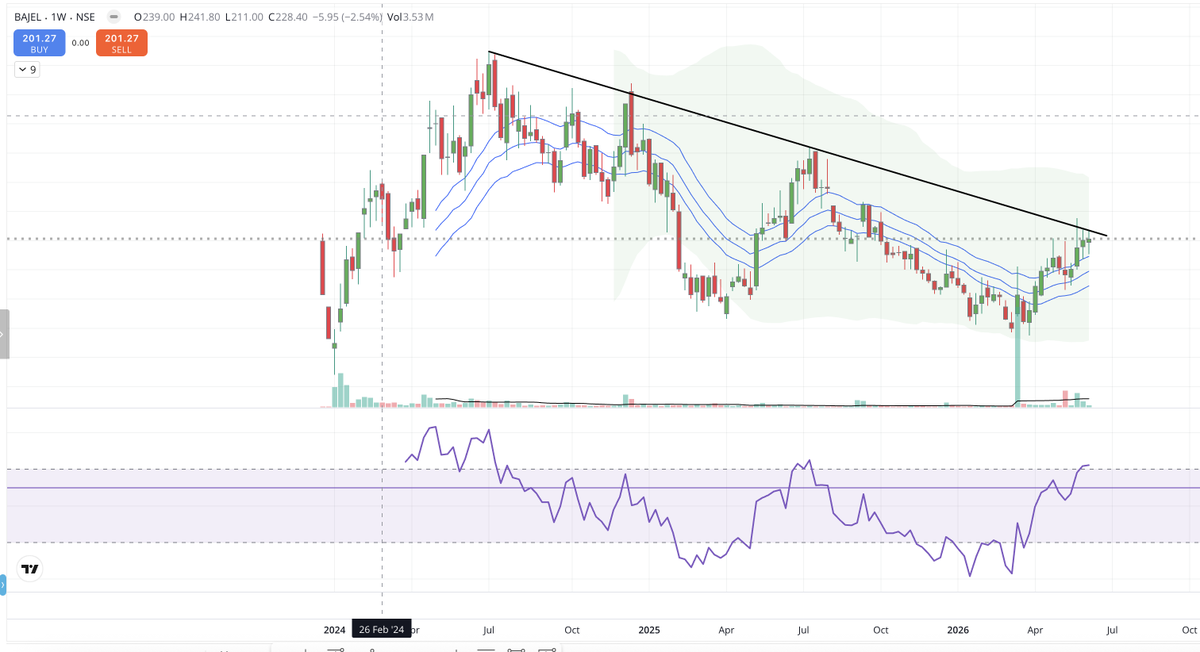Click the blue BUY 201.27 button
The width and height of the screenshot is (1200, 652).
tap(39, 43)
